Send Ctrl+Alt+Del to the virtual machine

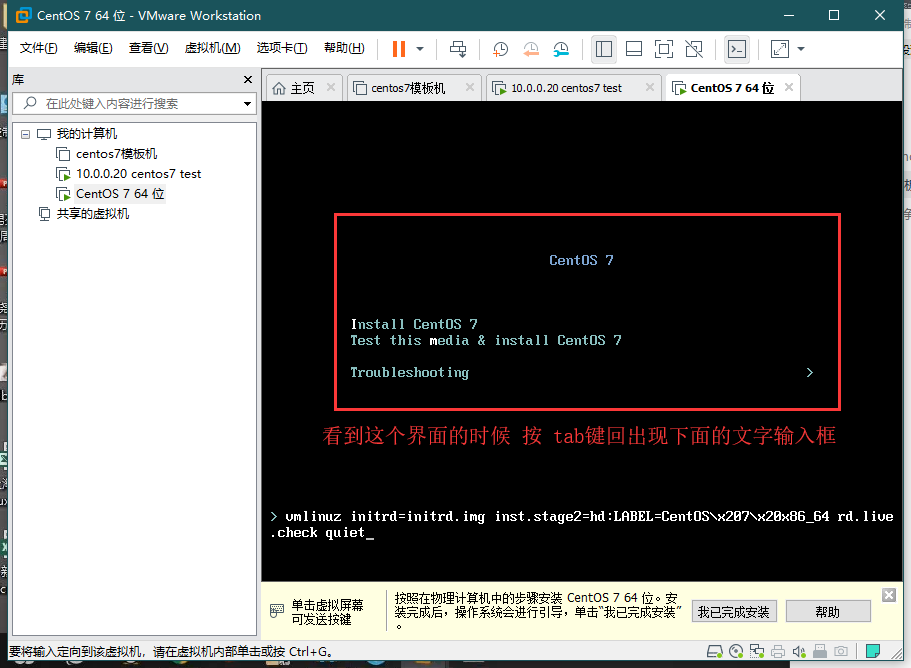coord(458,49)
